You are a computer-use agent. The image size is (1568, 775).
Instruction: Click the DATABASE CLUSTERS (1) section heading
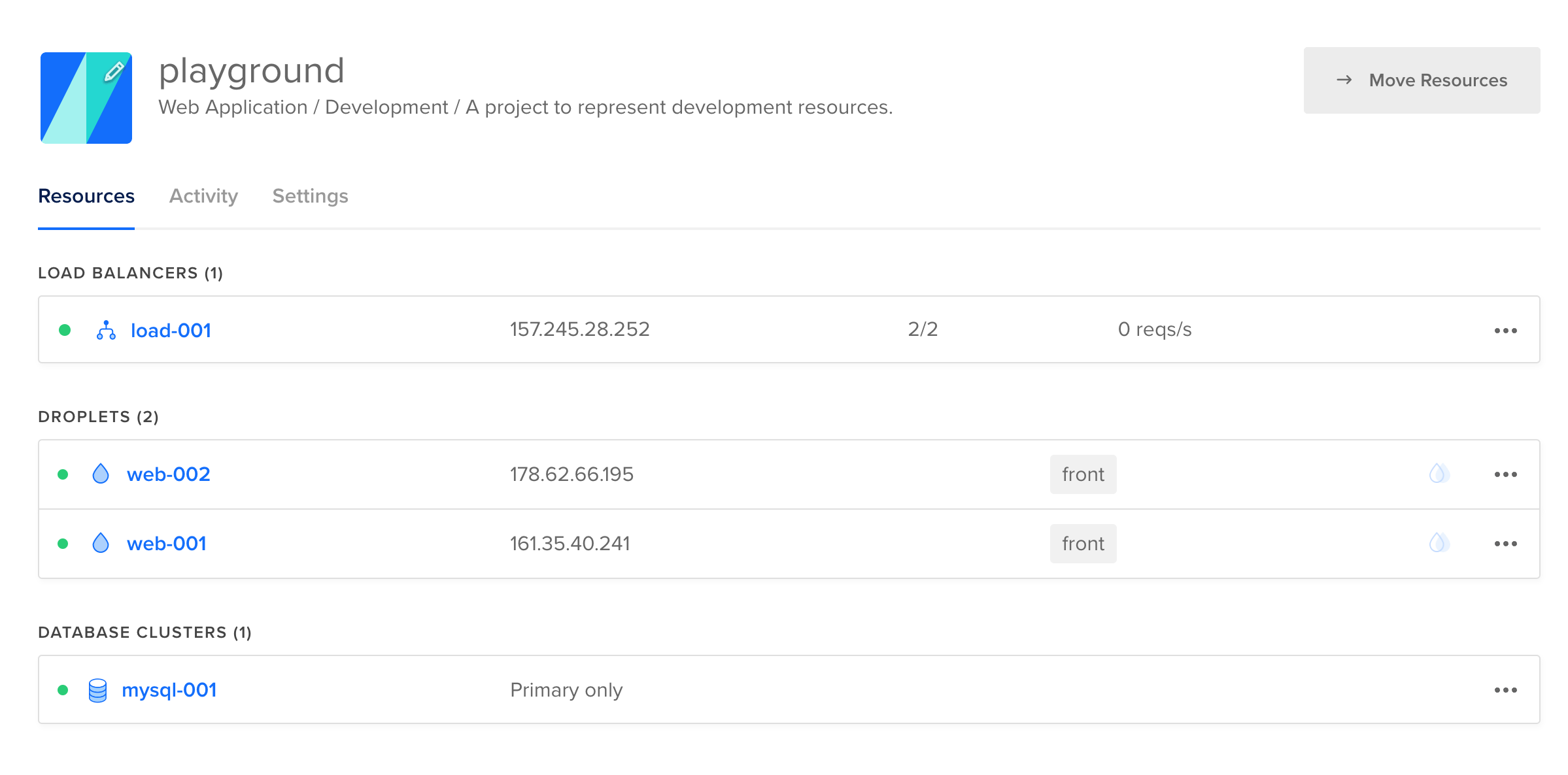coord(145,633)
